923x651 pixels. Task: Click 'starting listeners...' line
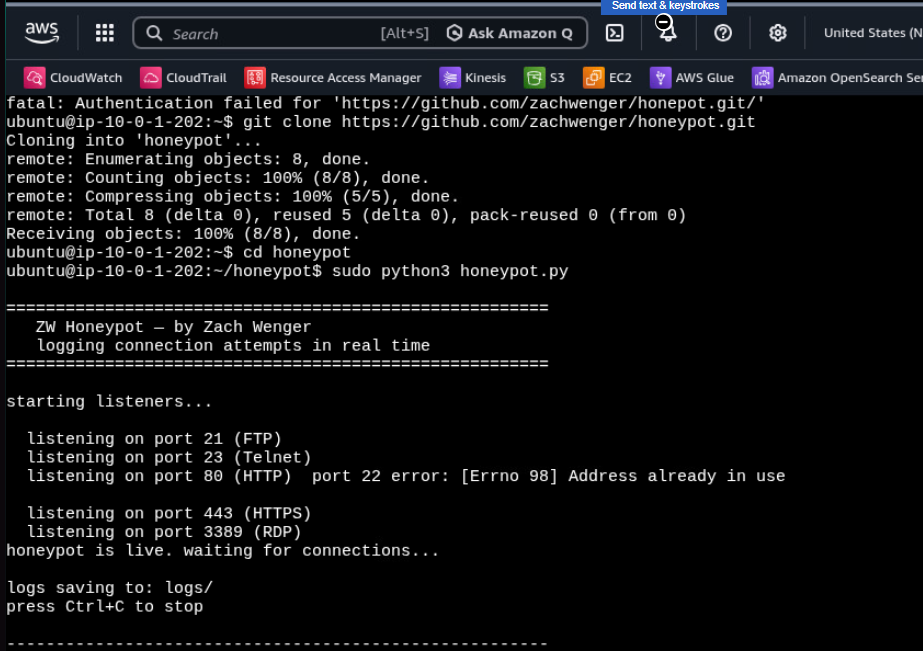click(x=109, y=402)
